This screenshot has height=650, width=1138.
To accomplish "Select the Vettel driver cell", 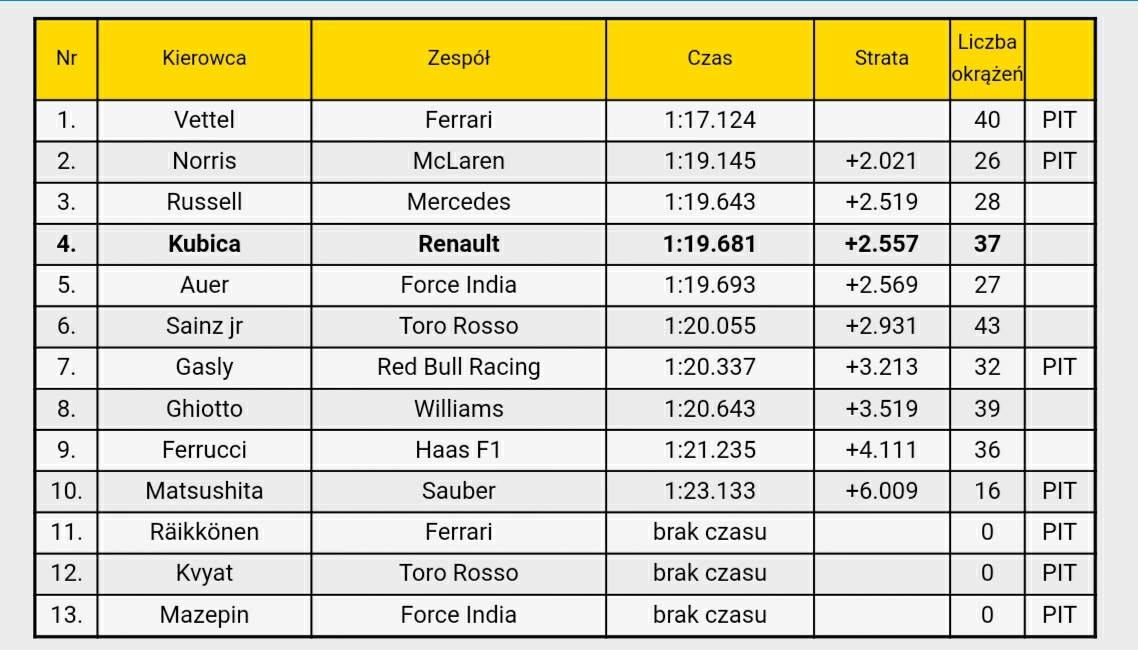I will point(204,120).
